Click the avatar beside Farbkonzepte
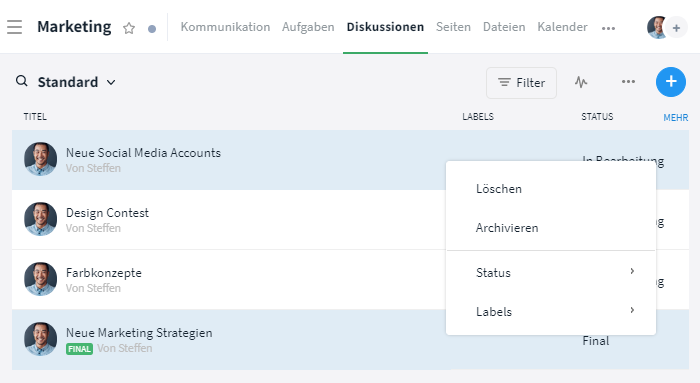This screenshot has width=700, height=383. 41,279
